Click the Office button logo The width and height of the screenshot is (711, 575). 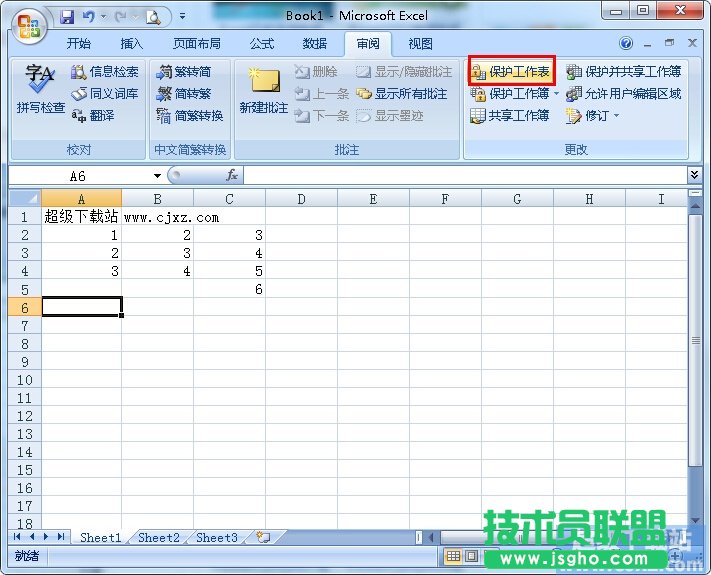pyautogui.click(x=29, y=26)
